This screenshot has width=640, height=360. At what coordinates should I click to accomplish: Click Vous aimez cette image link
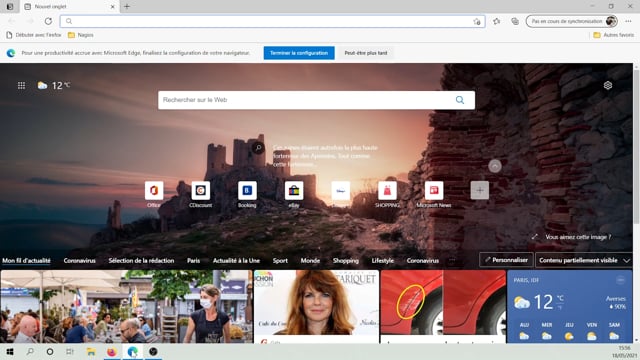pyautogui.click(x=578, y=237)
